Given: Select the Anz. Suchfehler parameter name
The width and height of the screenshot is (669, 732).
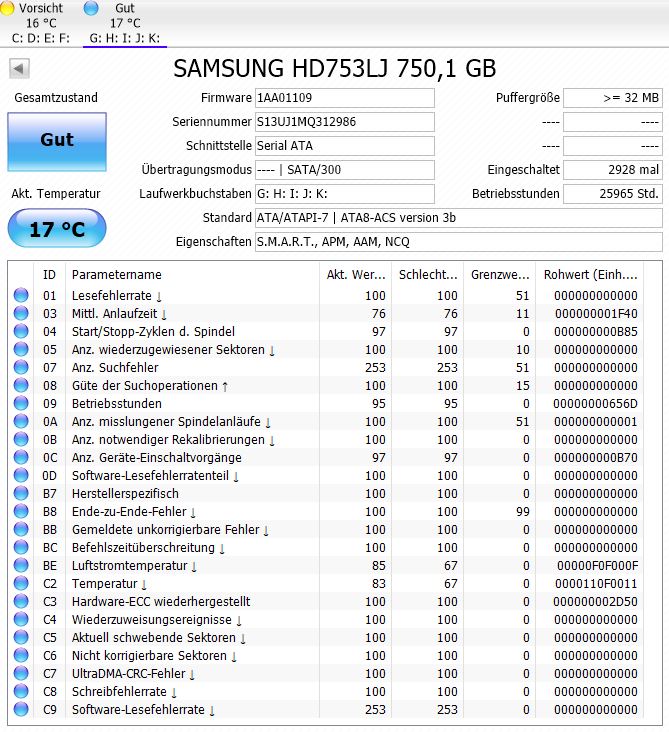Looking at the screenshot, I should [115, 367].
